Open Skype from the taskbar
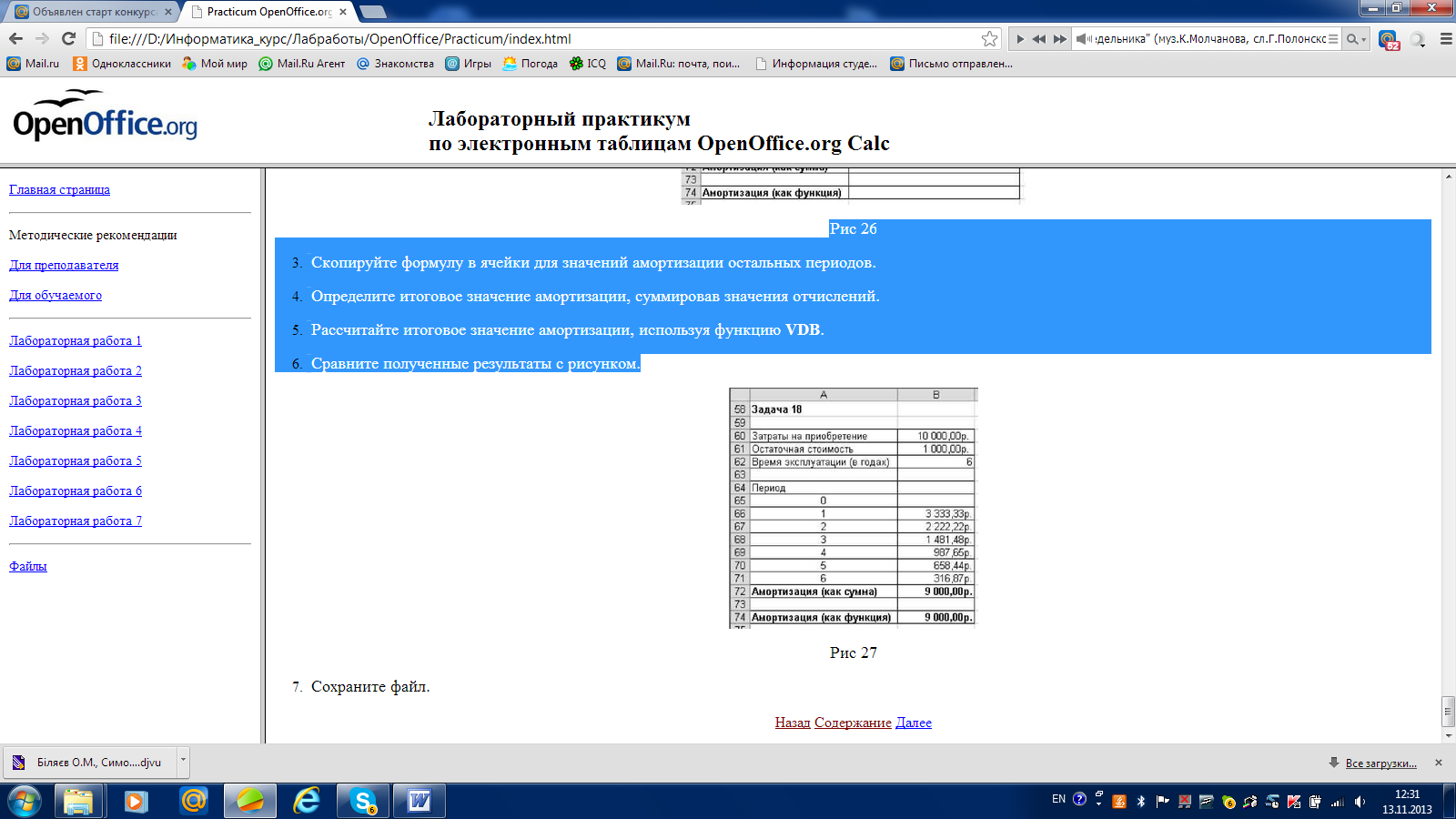Image resolution: width=1456 pixels, height=819 pixels. 363,801
